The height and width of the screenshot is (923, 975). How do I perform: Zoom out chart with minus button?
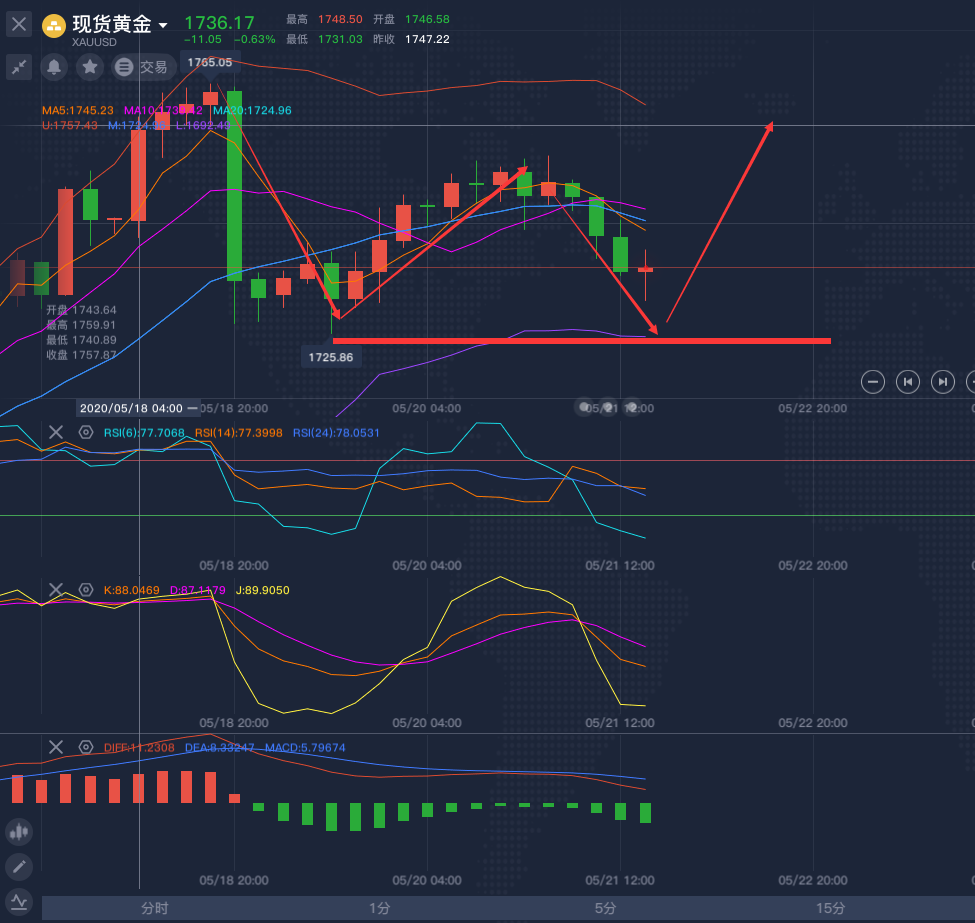point(873,381)
